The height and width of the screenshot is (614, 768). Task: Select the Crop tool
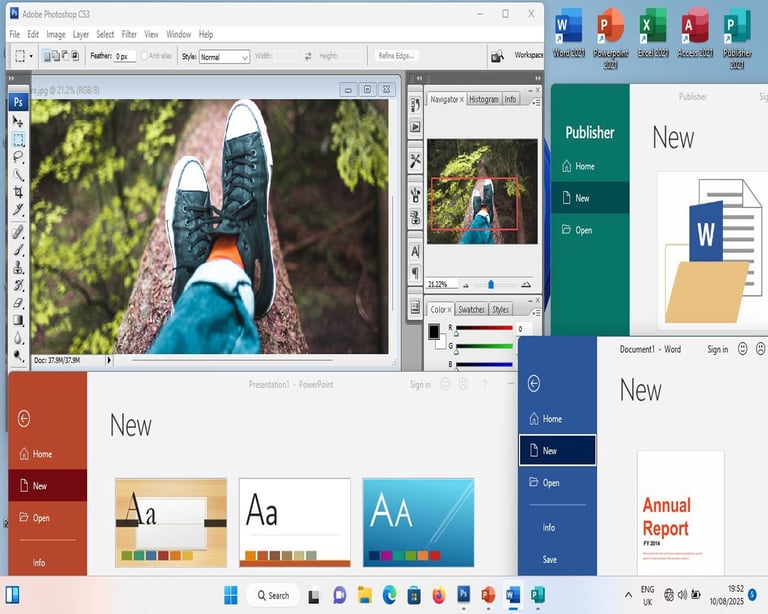(x=18, y=192)
